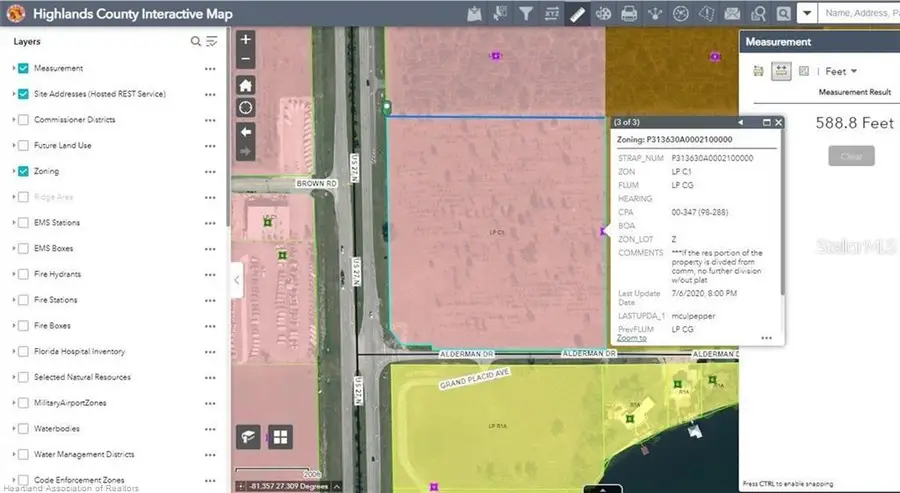Viewport: 900px width, 493px height.
Task: Enable the Future Land Use layer
Action: (23, 145)
